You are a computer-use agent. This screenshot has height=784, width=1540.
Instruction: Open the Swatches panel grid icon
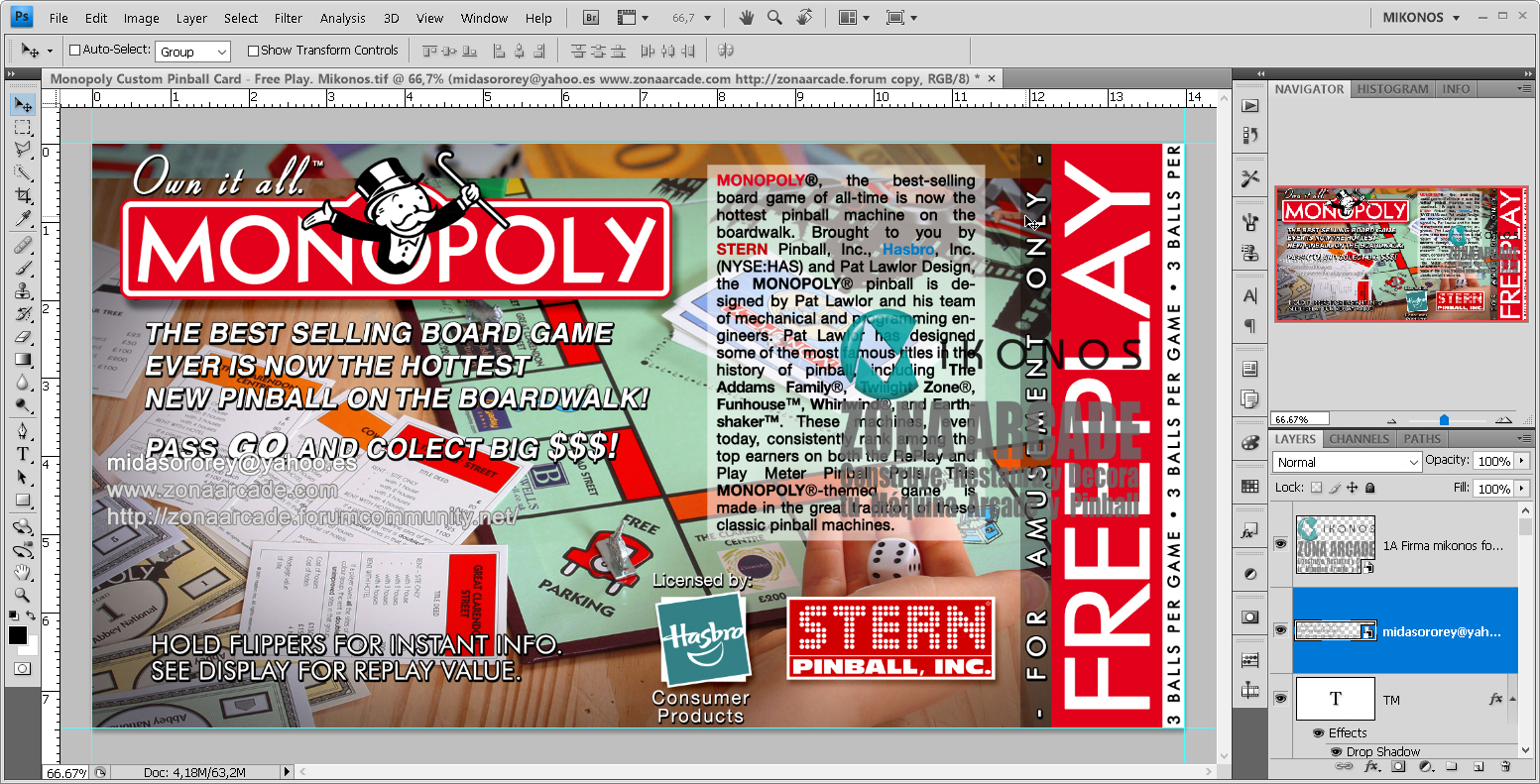1249,487
